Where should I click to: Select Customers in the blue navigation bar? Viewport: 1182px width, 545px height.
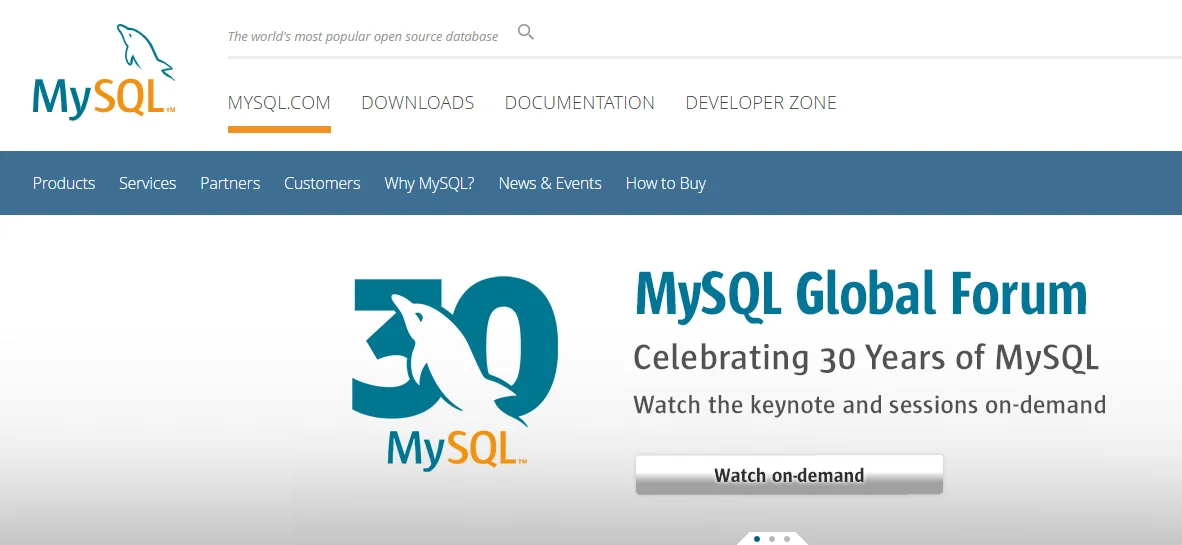[322, 183]
